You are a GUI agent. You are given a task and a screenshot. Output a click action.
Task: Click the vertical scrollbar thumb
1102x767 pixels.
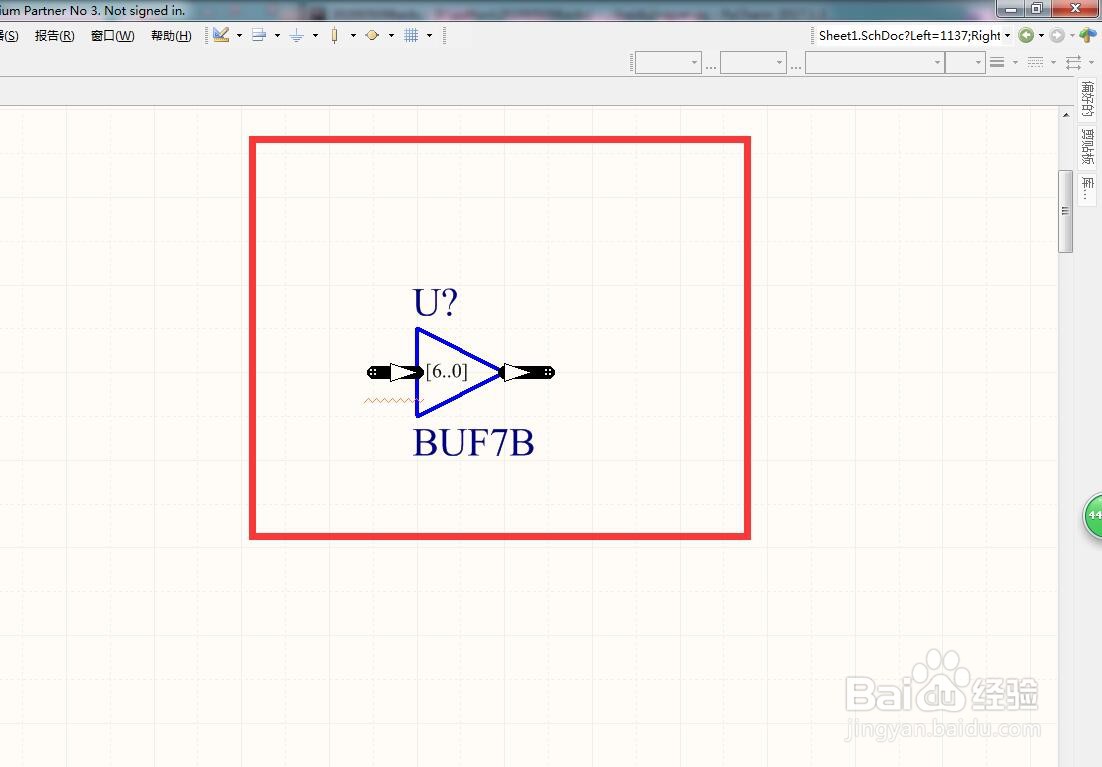coord(1065,211)
